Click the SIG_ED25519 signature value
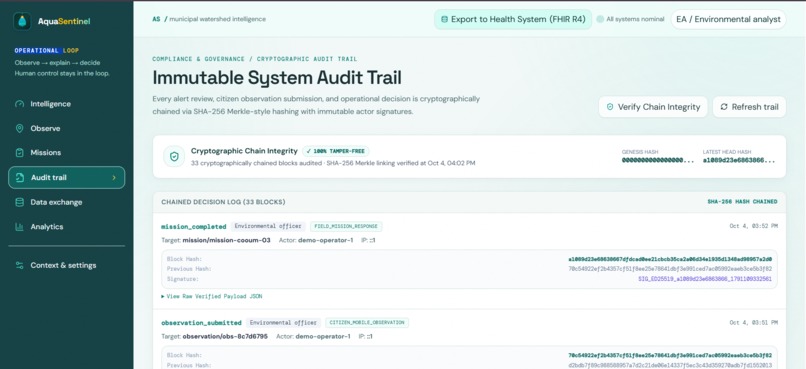 click(x=705, y=279)
